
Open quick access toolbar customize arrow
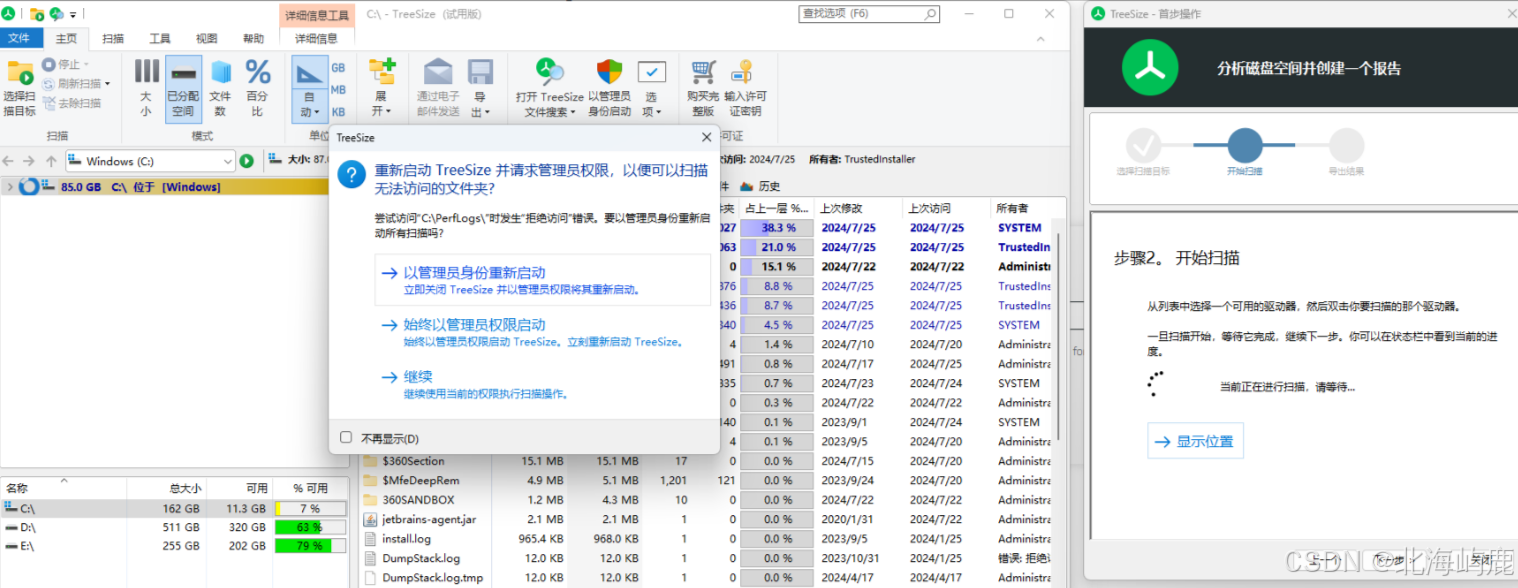[x=73, y=15]
